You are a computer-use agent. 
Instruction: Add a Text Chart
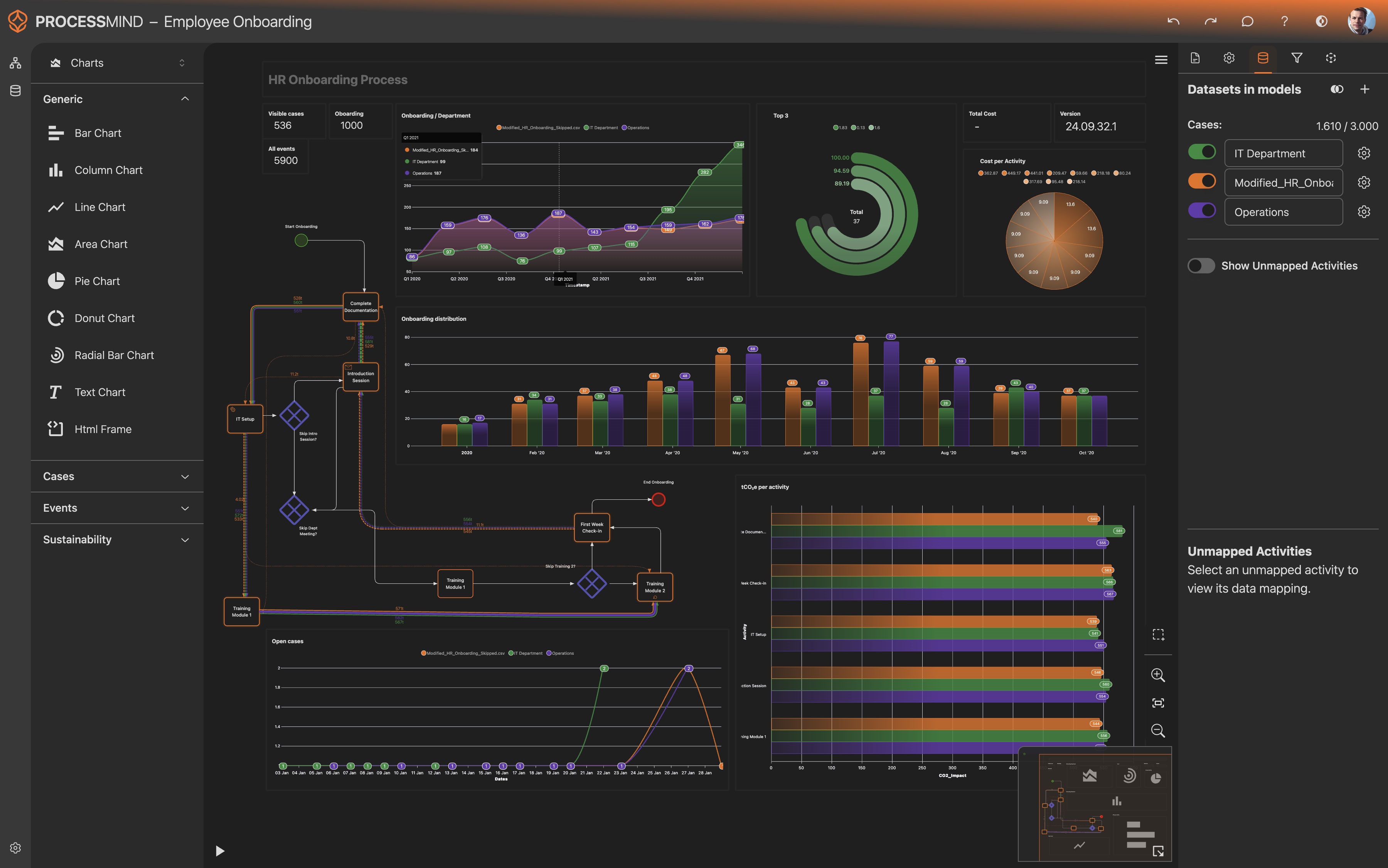coord(117,392)
